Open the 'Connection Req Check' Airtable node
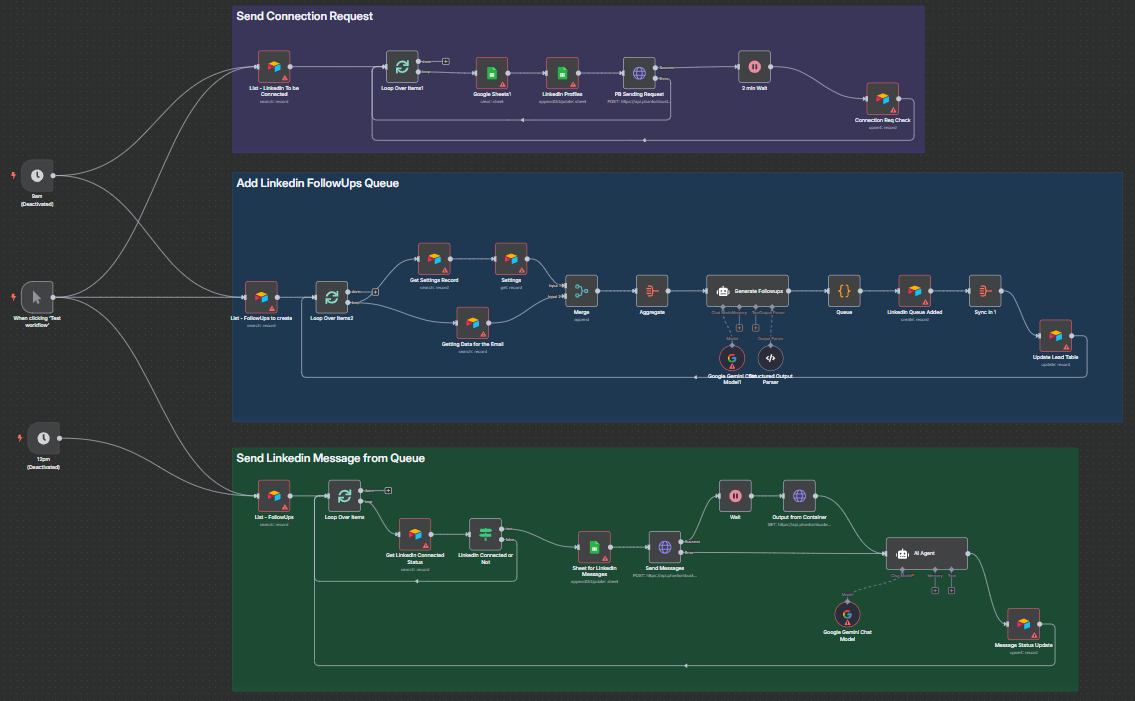Viewport: 1135px width, 701px height. [882, 98]
